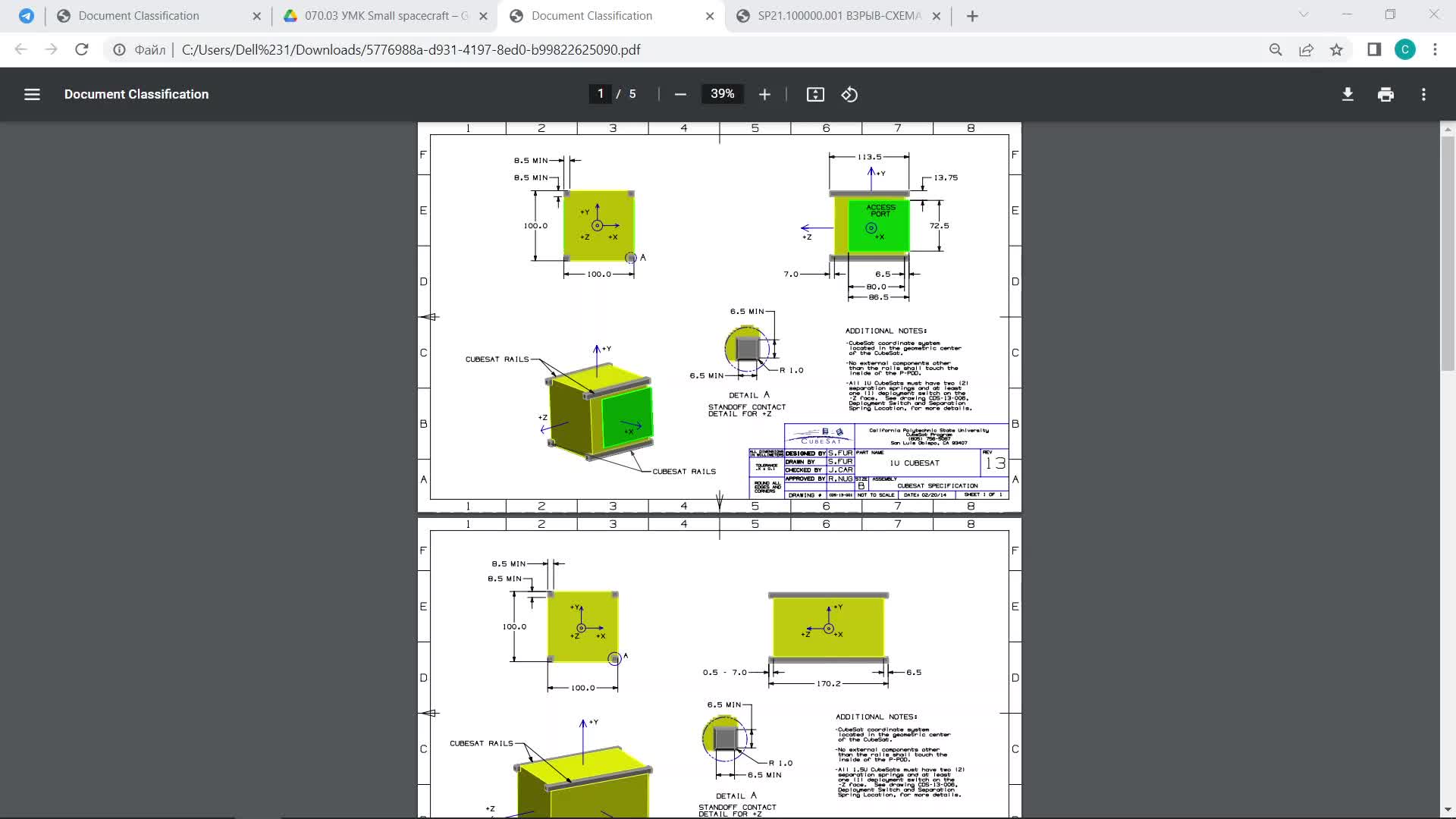Click the 72.5 dimension label
Screen dimensions: 1456x819
pyautogui.click(x=939, y=225)
